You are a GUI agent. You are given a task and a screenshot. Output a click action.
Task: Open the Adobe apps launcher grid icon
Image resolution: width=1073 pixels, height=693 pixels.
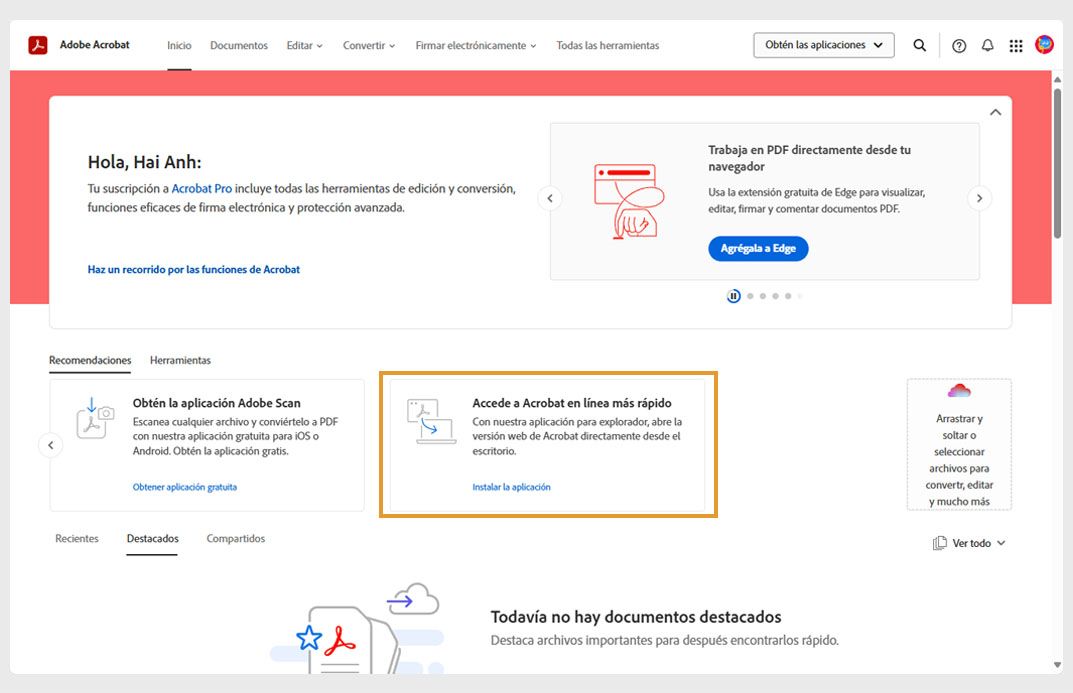[x=1015, y=45]
